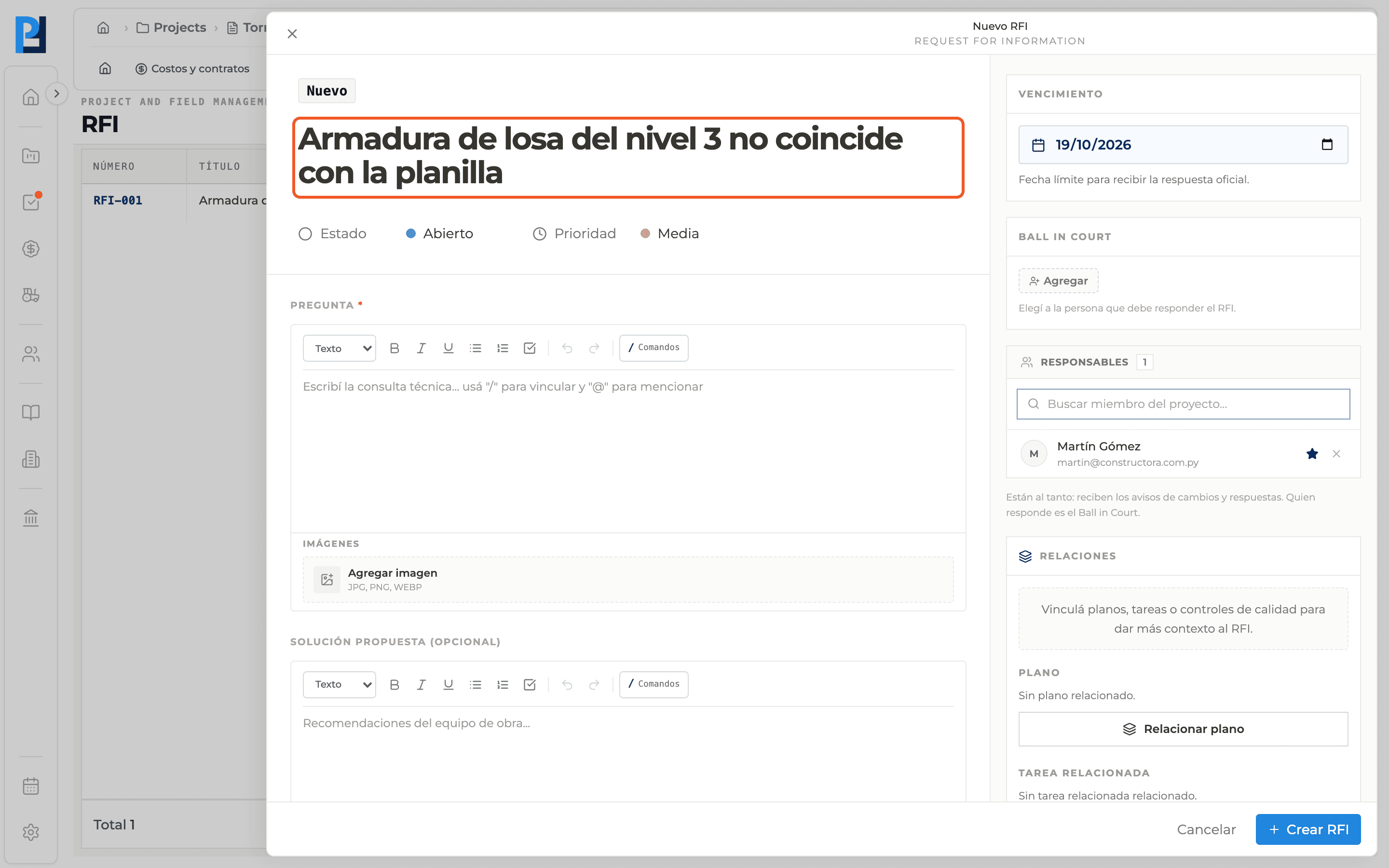Insert bullet list in Solución propuesta editor
The width and height of the screenshot is (1389, 868).
point(475,684)
